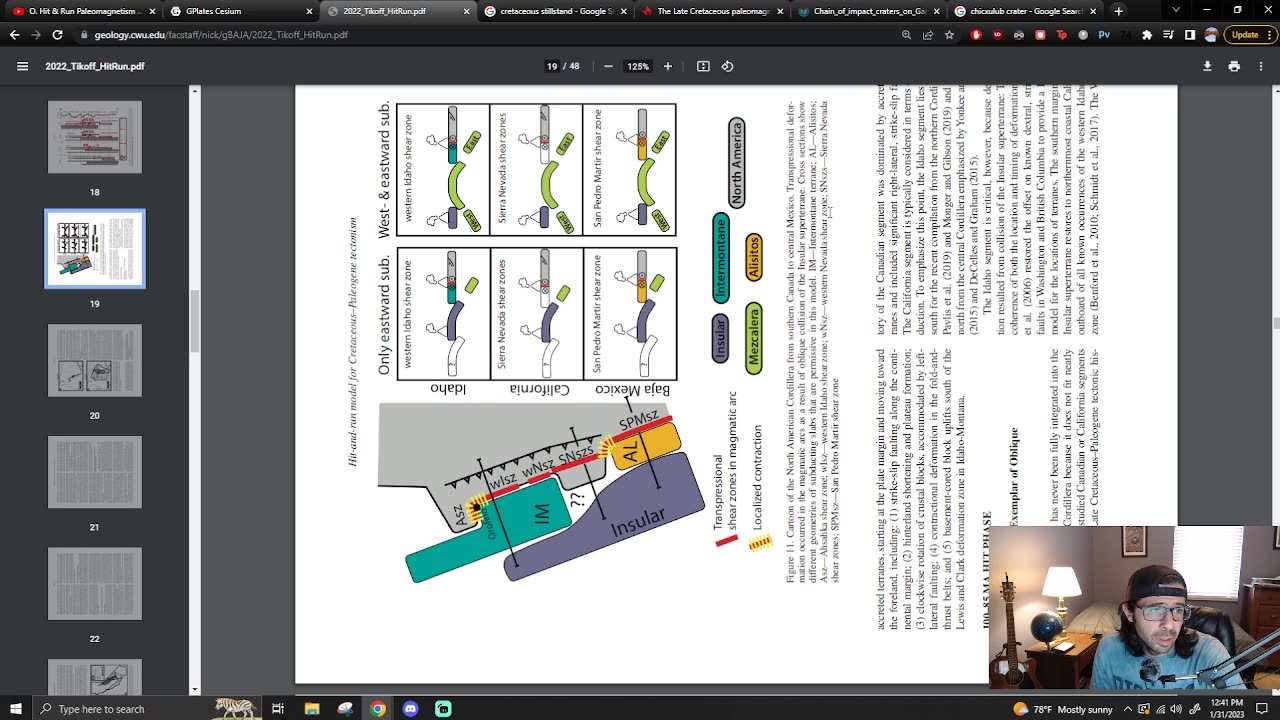This screenshot has width=1280, height=720.
Task: Toggle the browser side panel
Action: [1190, 34]
